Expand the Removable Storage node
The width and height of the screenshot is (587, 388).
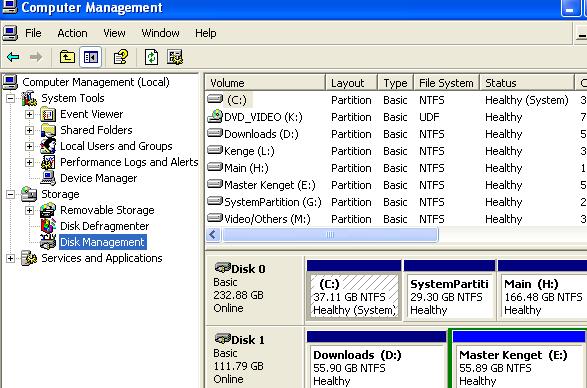click(x=29, y=210)
